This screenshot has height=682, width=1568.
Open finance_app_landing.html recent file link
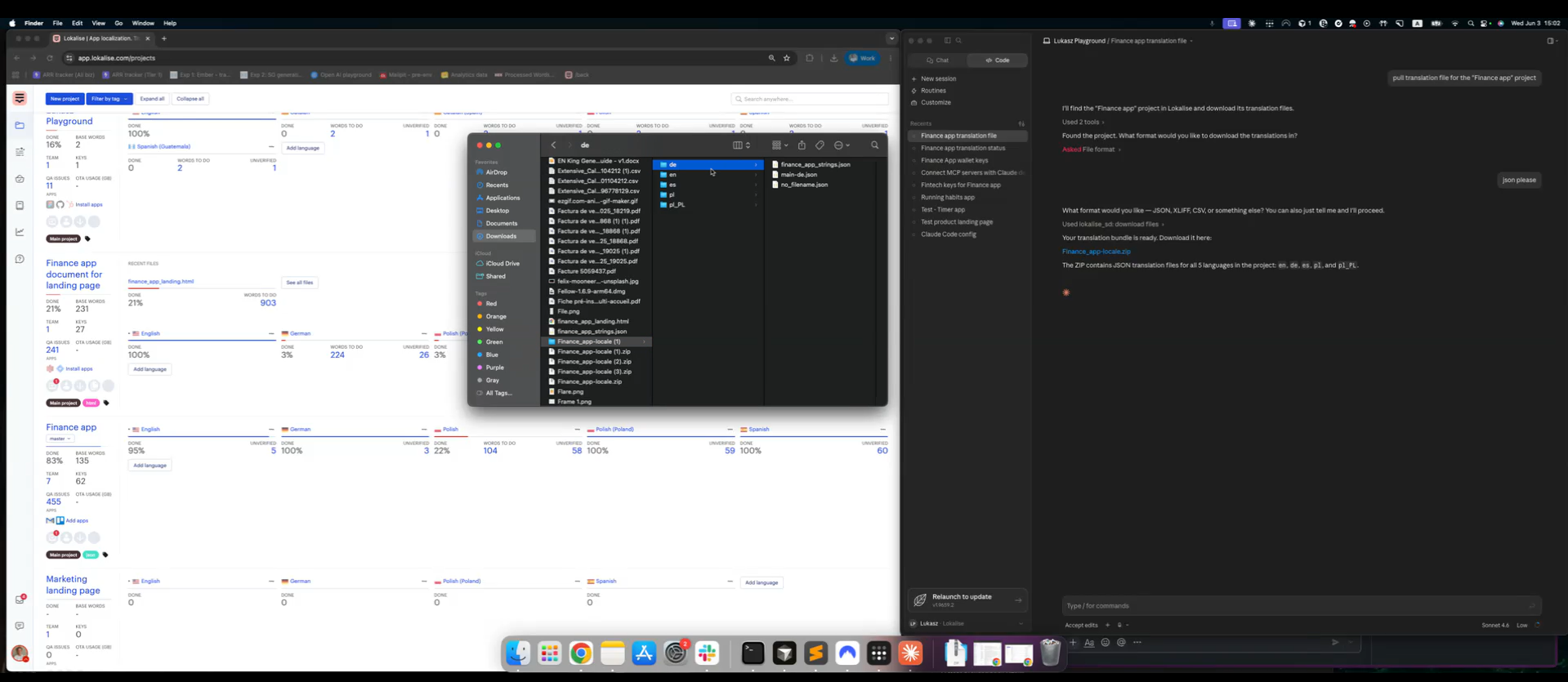[161, 282]
